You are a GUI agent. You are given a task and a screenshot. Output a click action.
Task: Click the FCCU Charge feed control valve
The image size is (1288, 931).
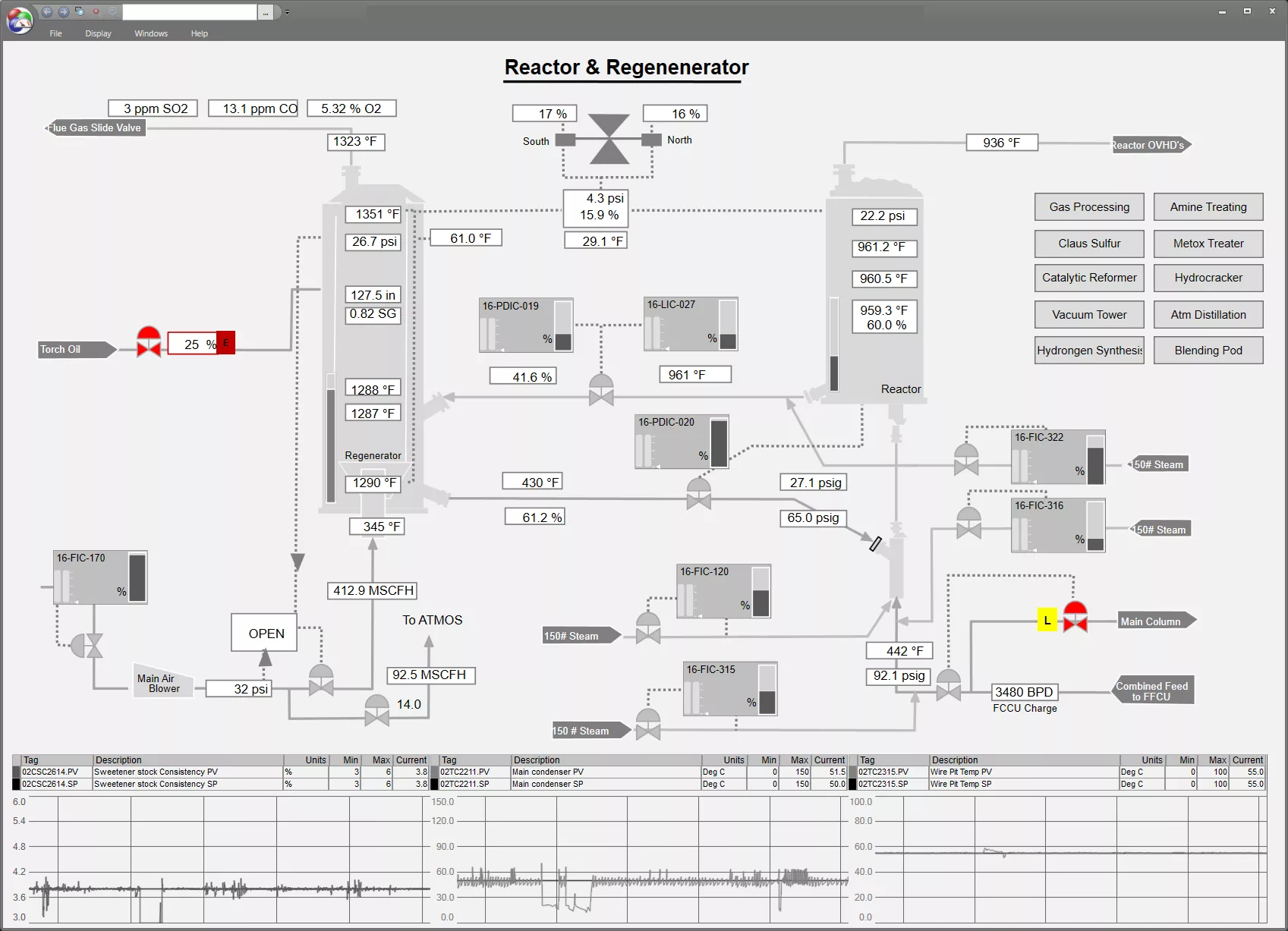(x=948, y=684)
